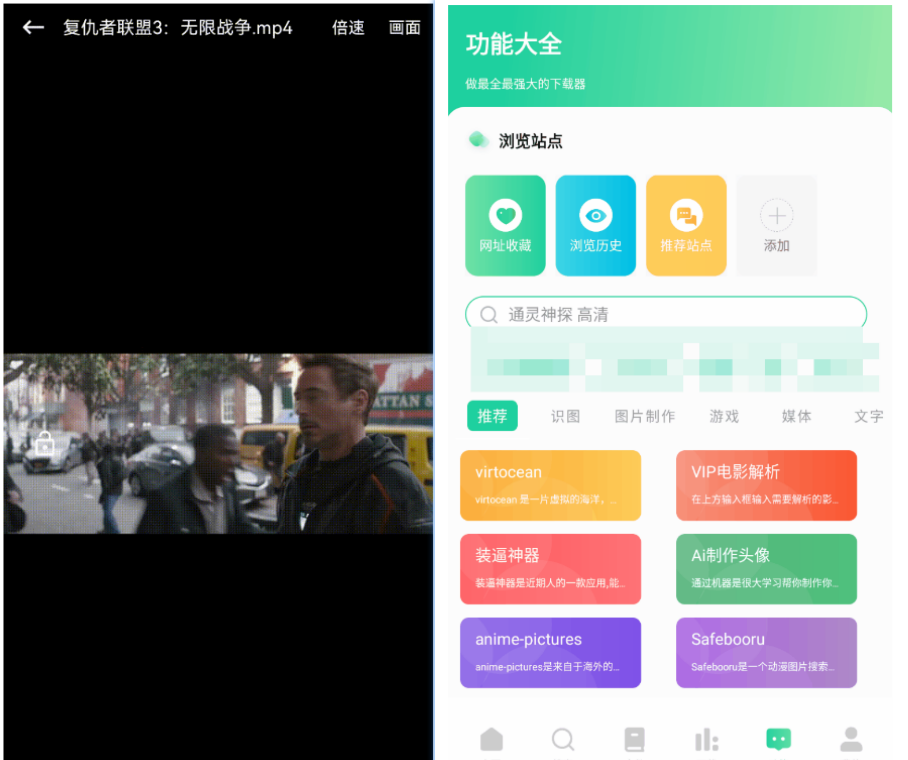Open the virtocean card
This screenshot has width=908, height=760.
click(550, 485)
